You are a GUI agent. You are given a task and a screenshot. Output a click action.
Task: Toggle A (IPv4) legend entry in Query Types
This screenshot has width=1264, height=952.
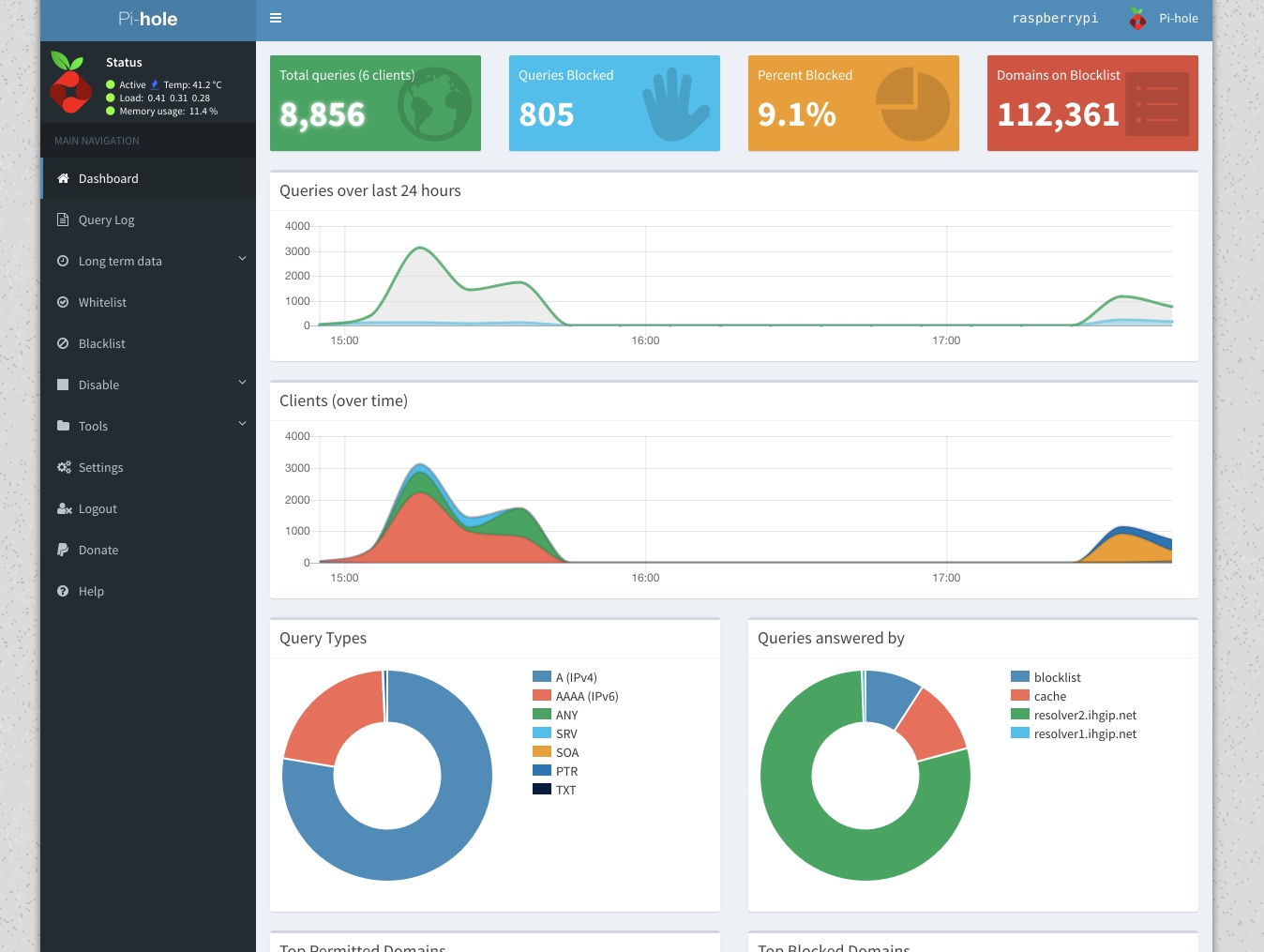coord(576,677)
